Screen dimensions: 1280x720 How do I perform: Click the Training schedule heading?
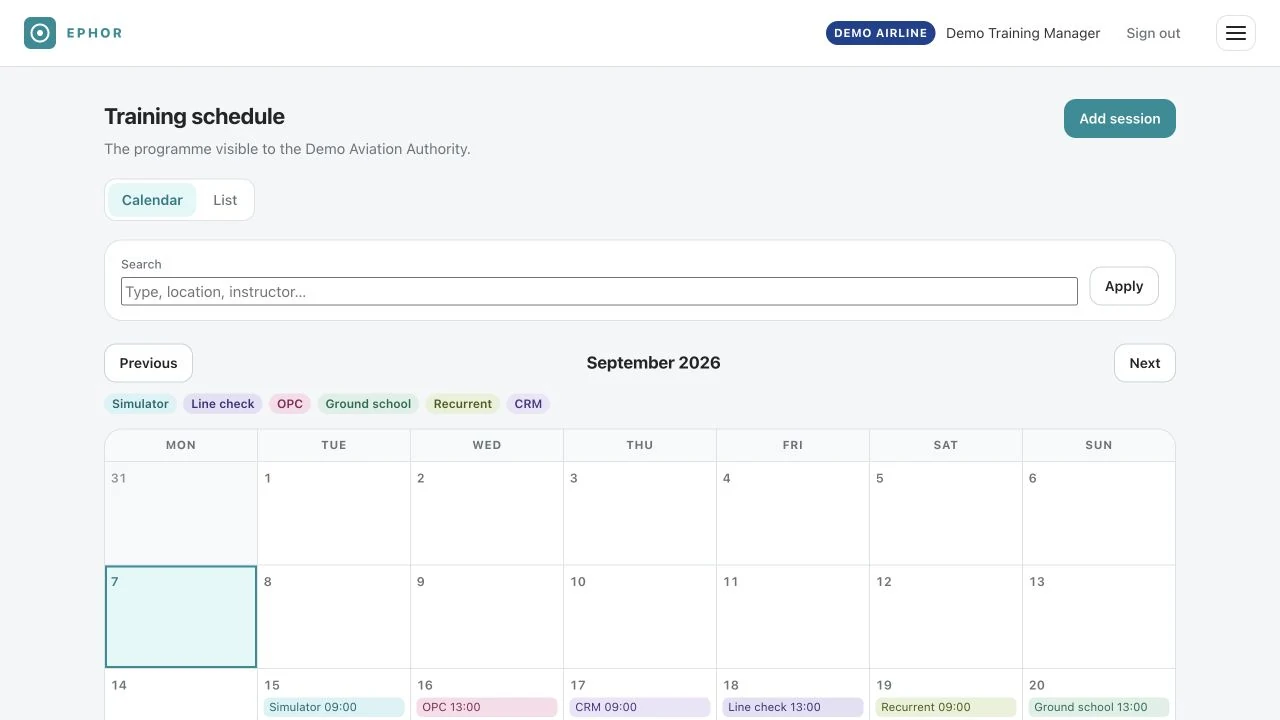click(x=194, y=116)
